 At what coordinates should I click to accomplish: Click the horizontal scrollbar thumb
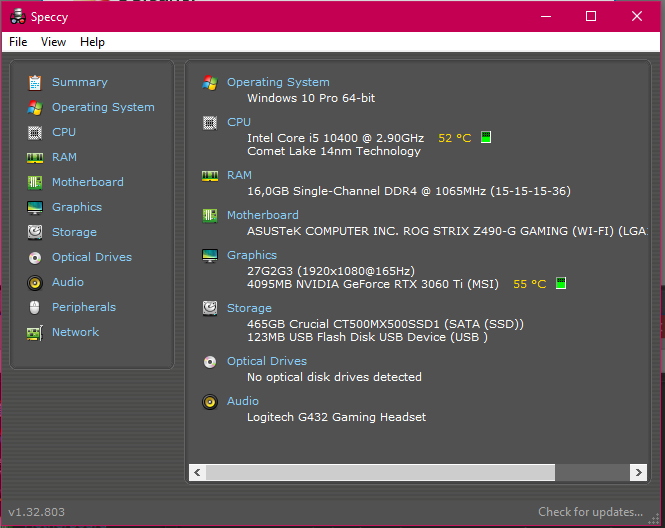coord(380,472)
